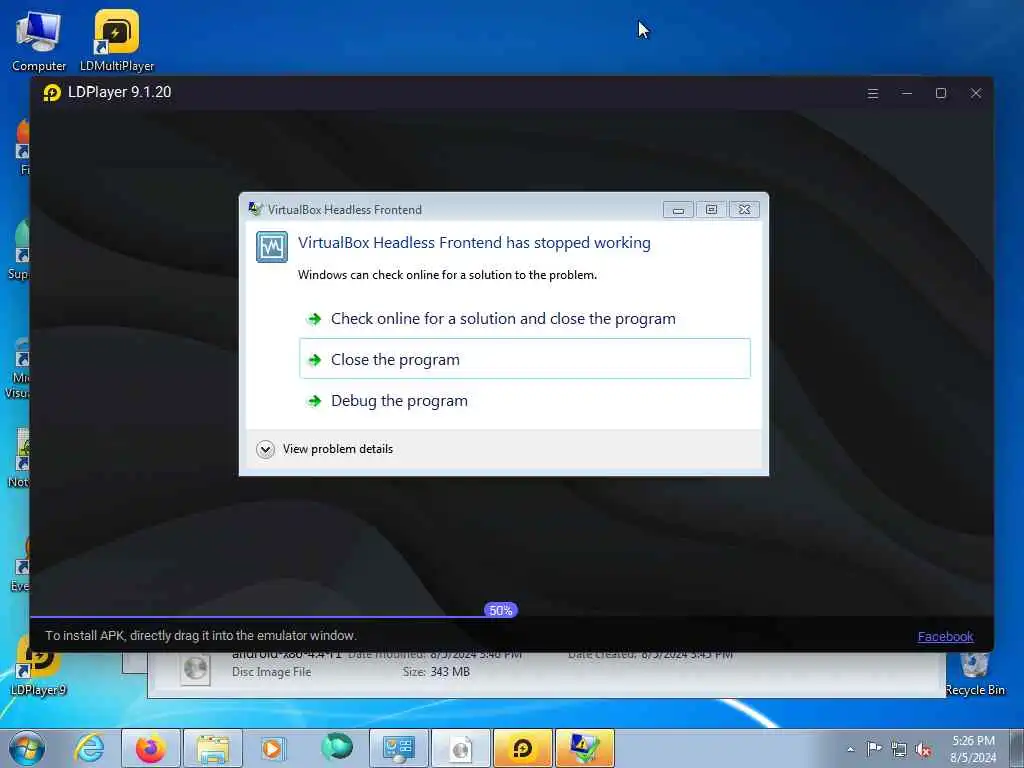1024x768 pixels.
Task: Click the muted volume tray icon
Action: pos(923,749)
